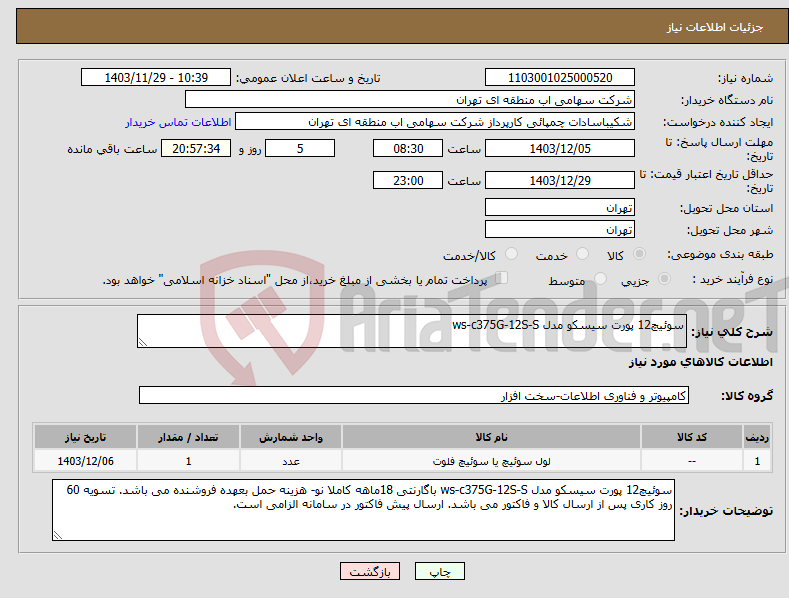The image size is (789, 598).
Task: Click the توضیحات خریدار textarea
Action: [363, 510]
